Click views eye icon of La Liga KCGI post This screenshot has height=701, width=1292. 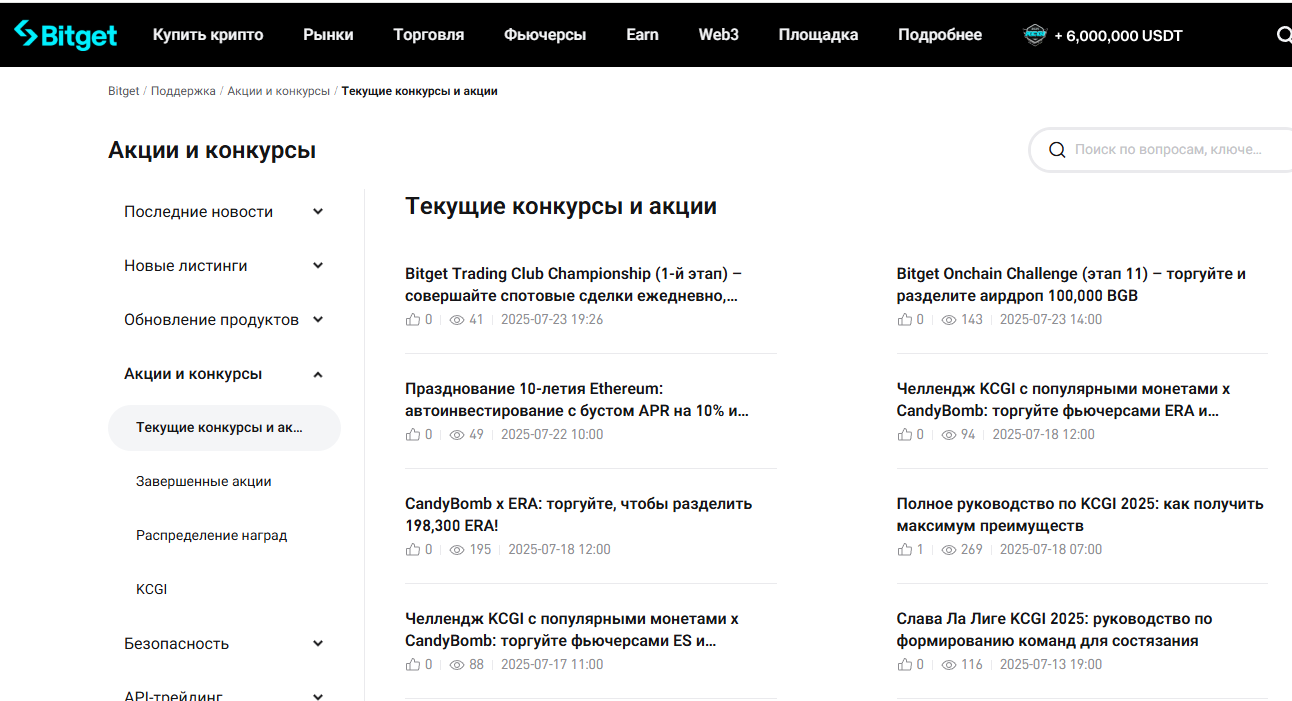coord(949,665)
